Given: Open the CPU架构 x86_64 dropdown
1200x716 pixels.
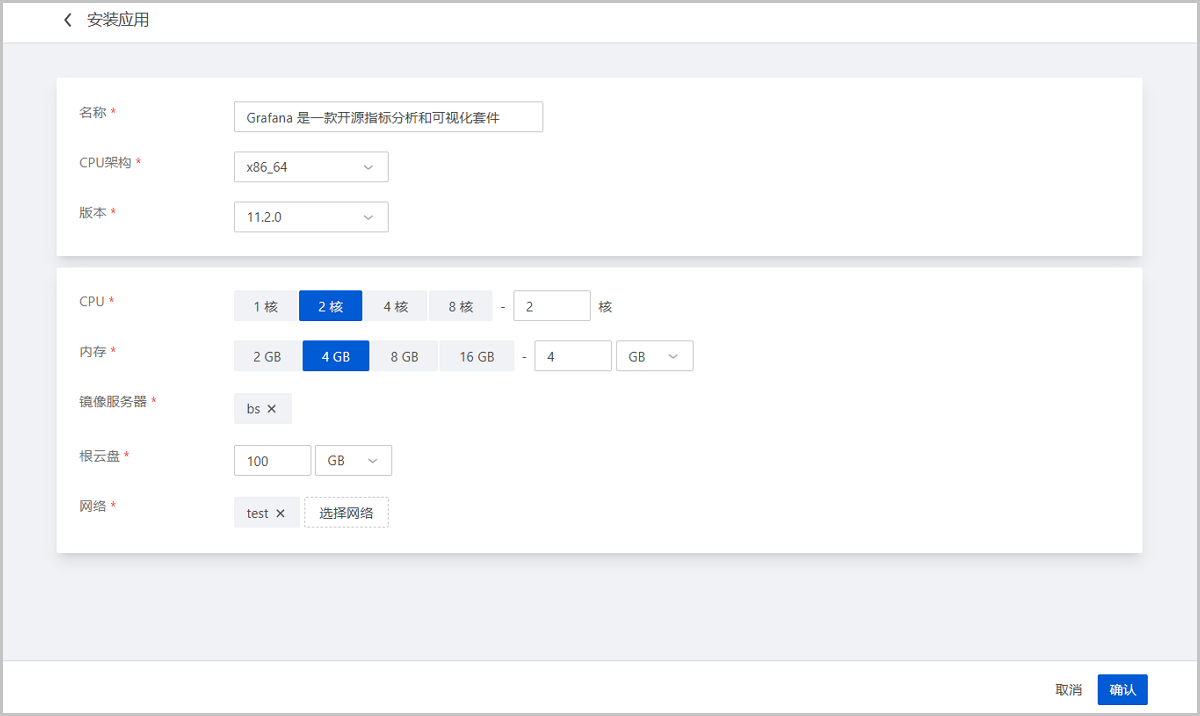Looking at the screenshot, I should tap(311, 167).
